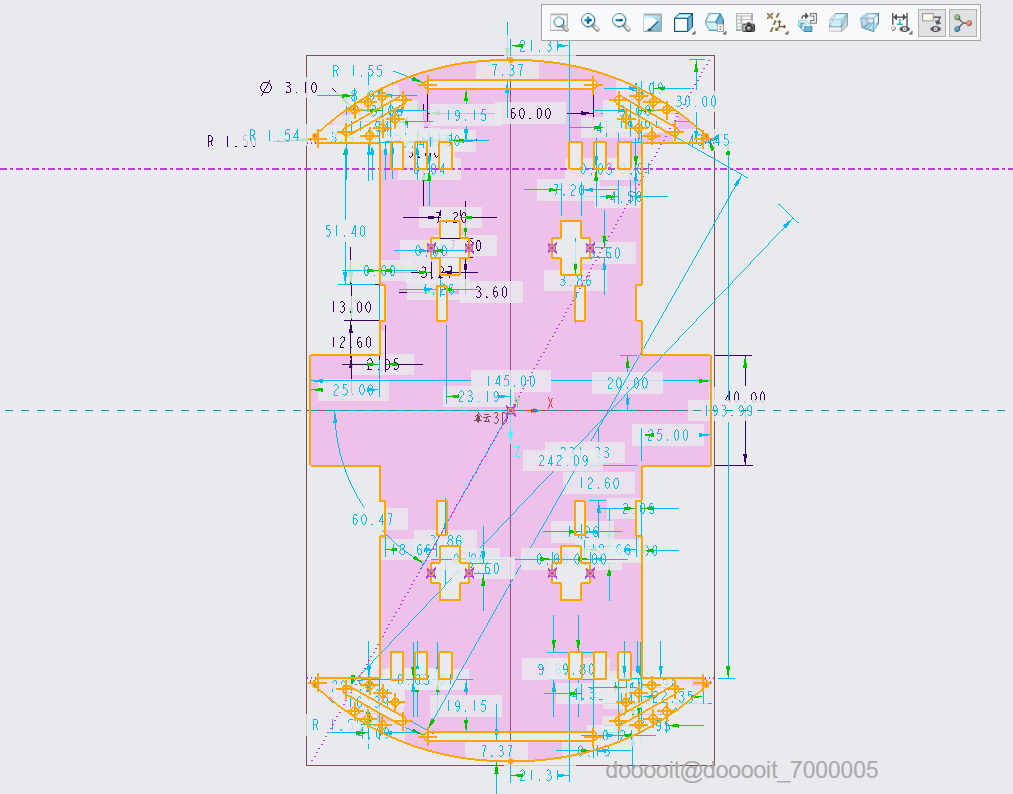The height and width of the screenshot is (794, 1013).
Task: Select the 13.00 dimension value
Action: click(352, 307)
